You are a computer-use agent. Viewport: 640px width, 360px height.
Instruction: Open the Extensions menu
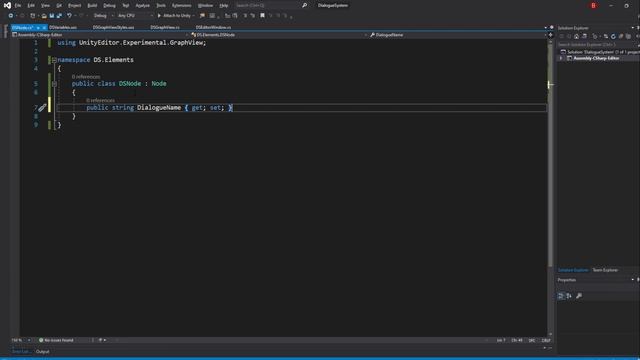click(181, 6)
